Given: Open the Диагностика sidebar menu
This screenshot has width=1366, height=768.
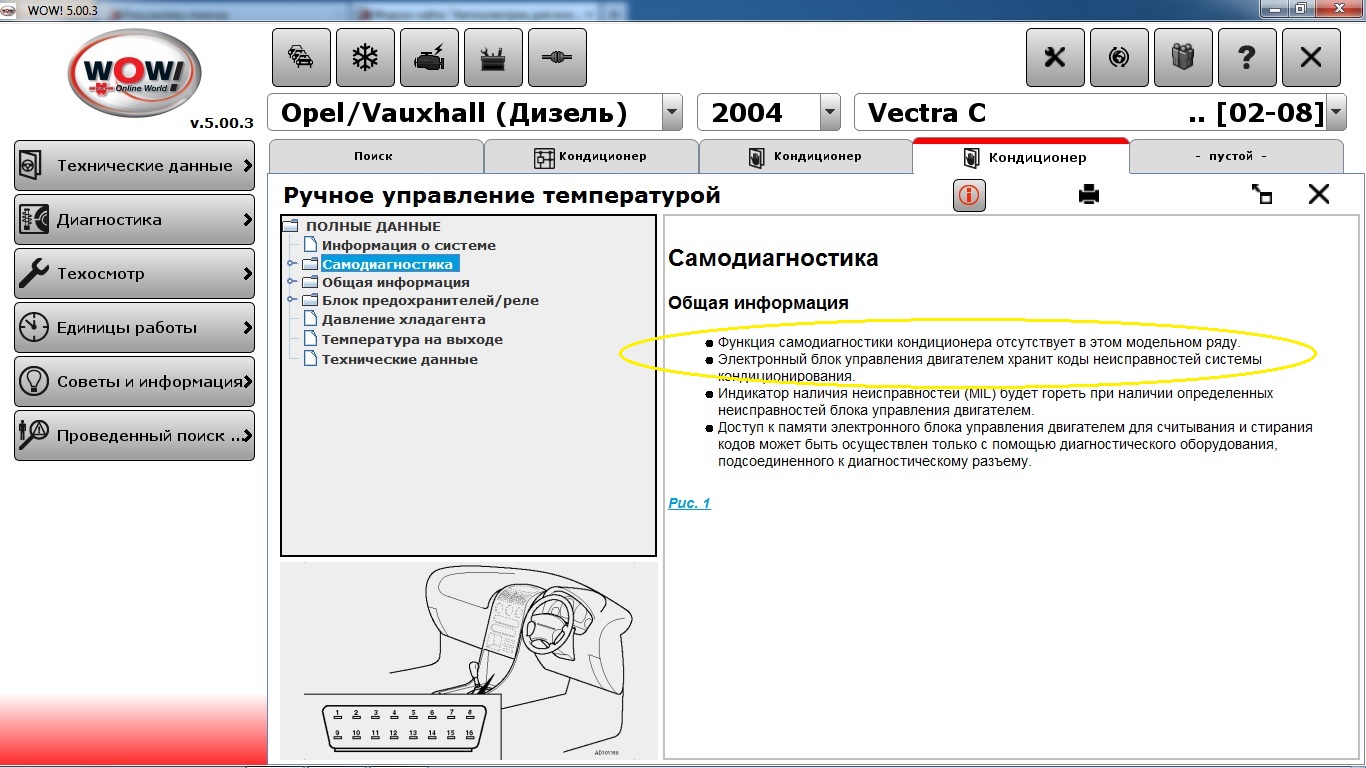Looking at the screenshot, I should pos(134,220).
